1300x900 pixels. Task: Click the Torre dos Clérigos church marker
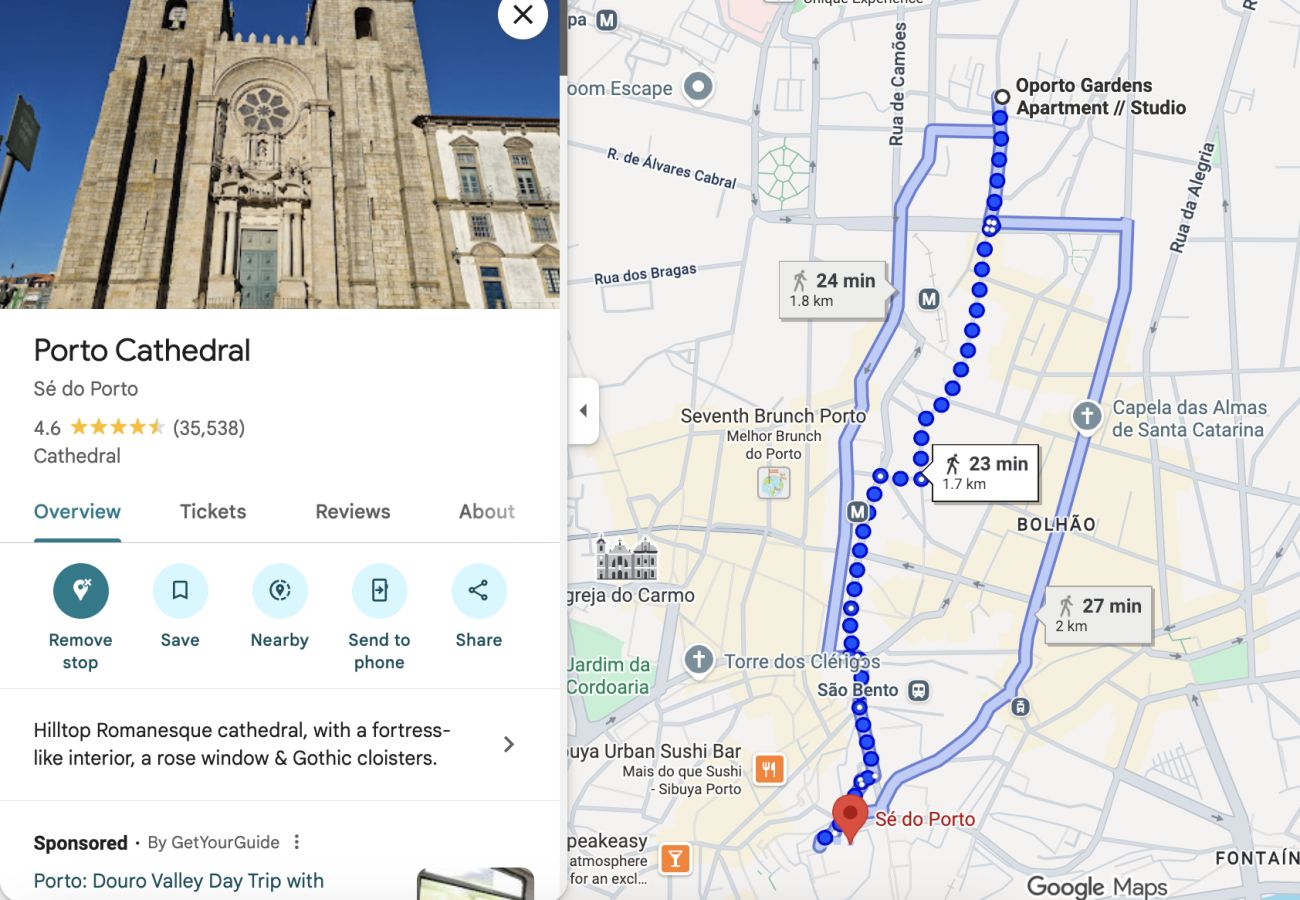(698, 660)
